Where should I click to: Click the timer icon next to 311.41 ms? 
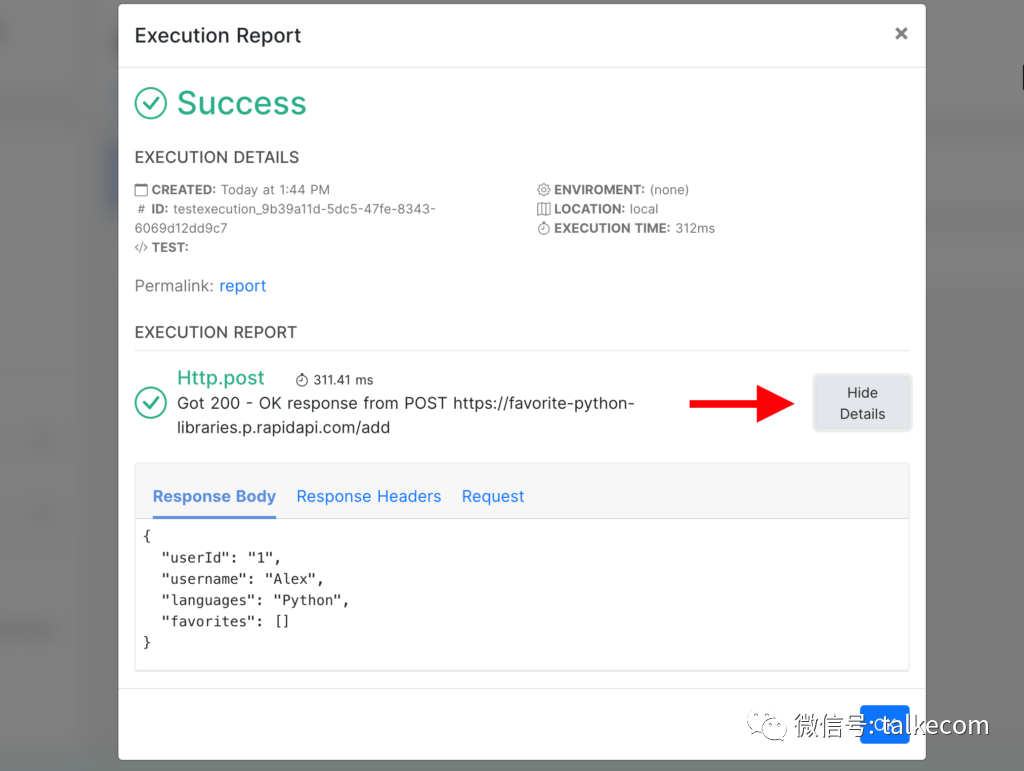click(302, 380)
